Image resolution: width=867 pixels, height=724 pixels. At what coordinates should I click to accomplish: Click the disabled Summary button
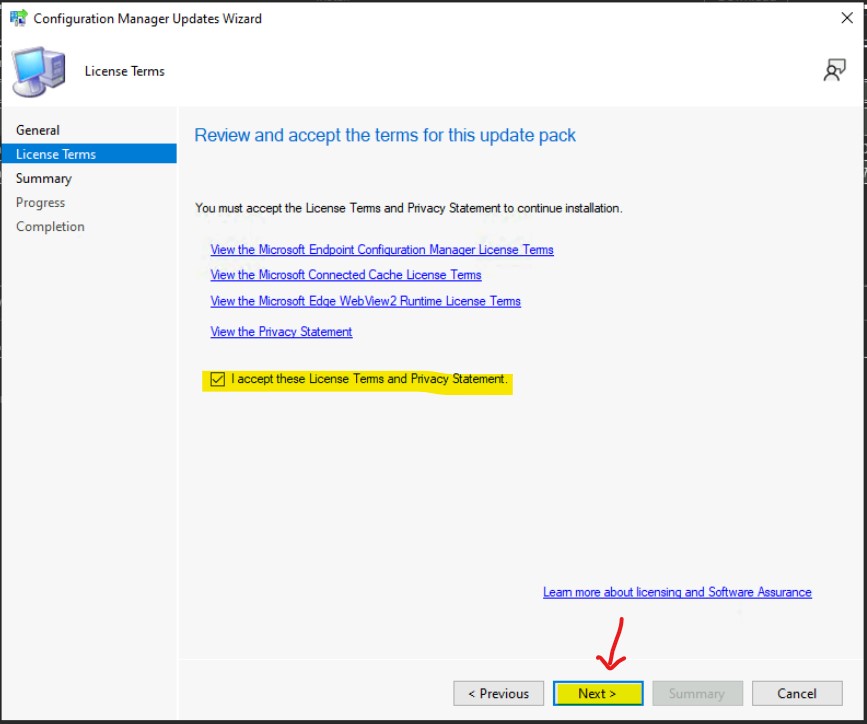(x=697, y=694)
